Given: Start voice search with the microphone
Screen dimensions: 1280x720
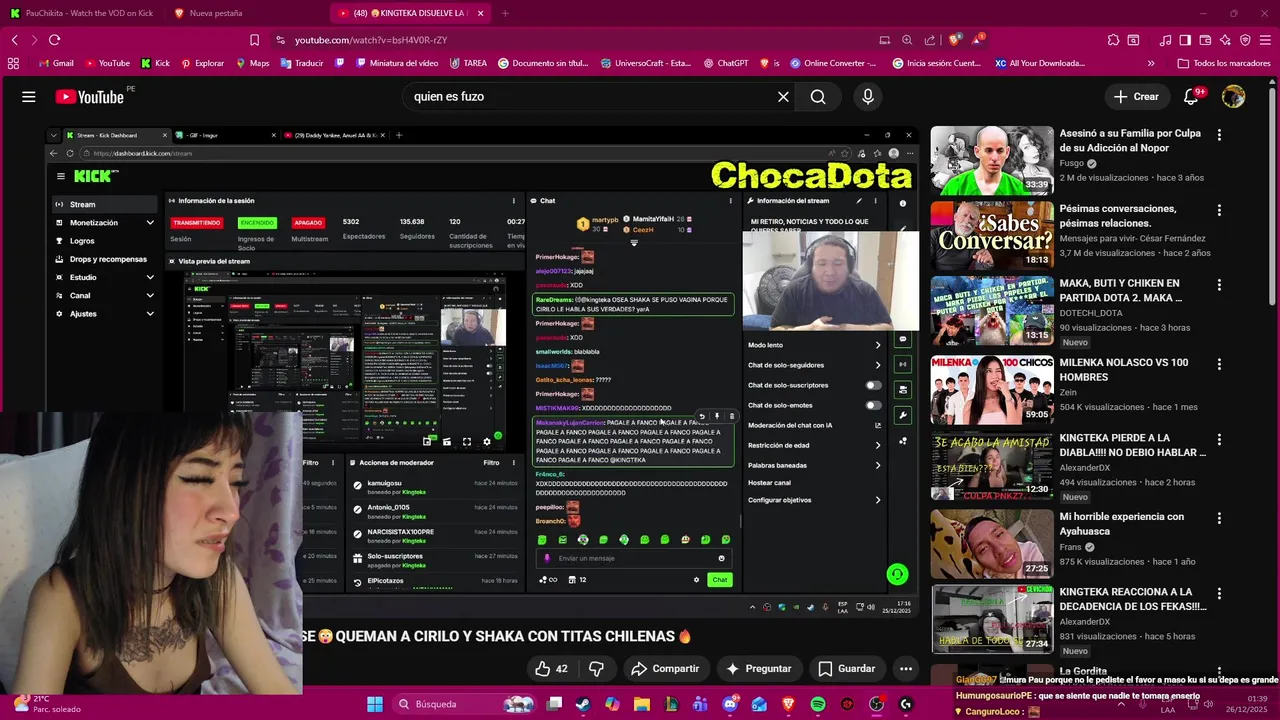Looking at the screenshot, I should pos(868,97).
